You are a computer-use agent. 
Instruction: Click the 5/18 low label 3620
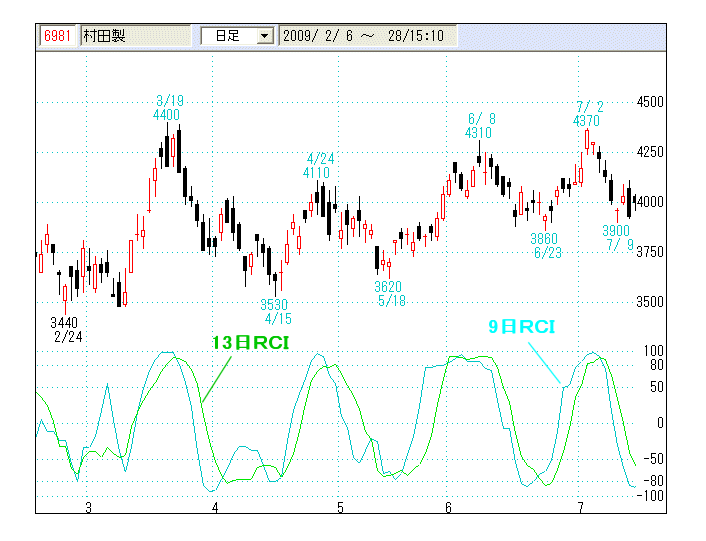388,286
